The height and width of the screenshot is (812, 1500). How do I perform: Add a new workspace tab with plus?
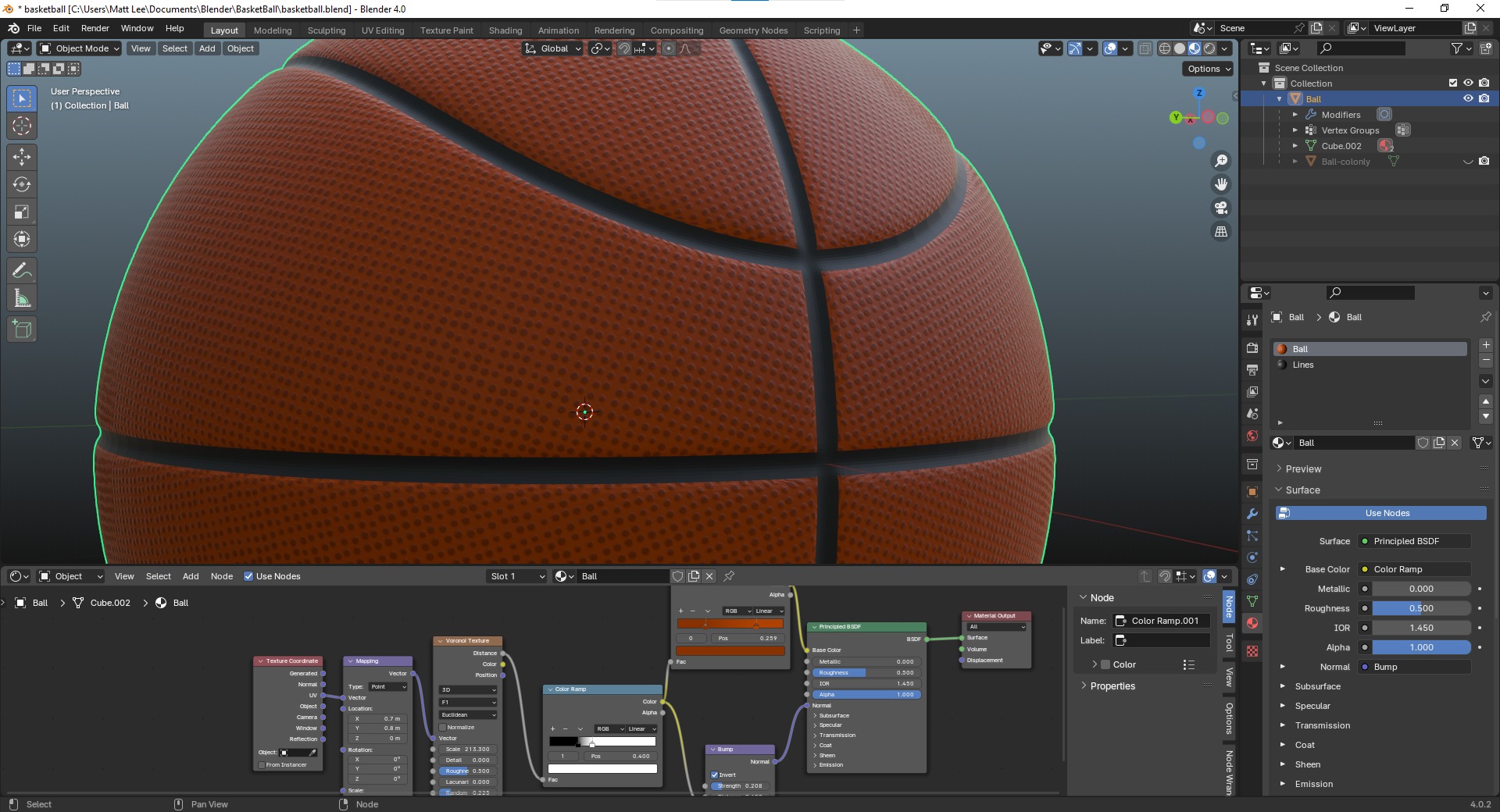click(856, 30)
